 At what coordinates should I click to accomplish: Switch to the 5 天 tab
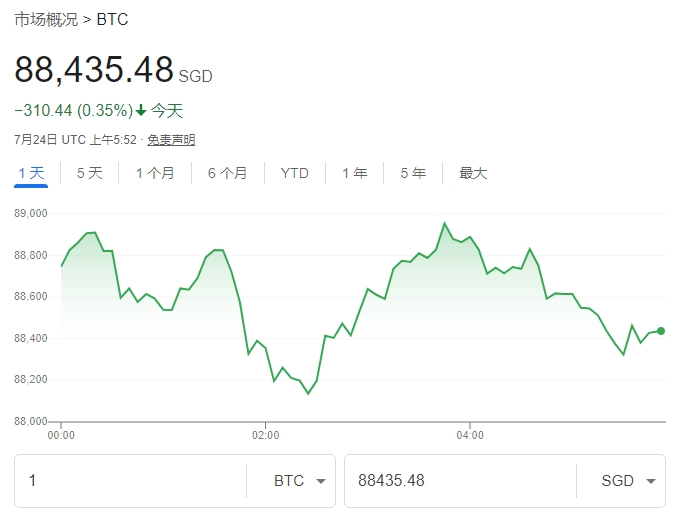click(90, 173)
